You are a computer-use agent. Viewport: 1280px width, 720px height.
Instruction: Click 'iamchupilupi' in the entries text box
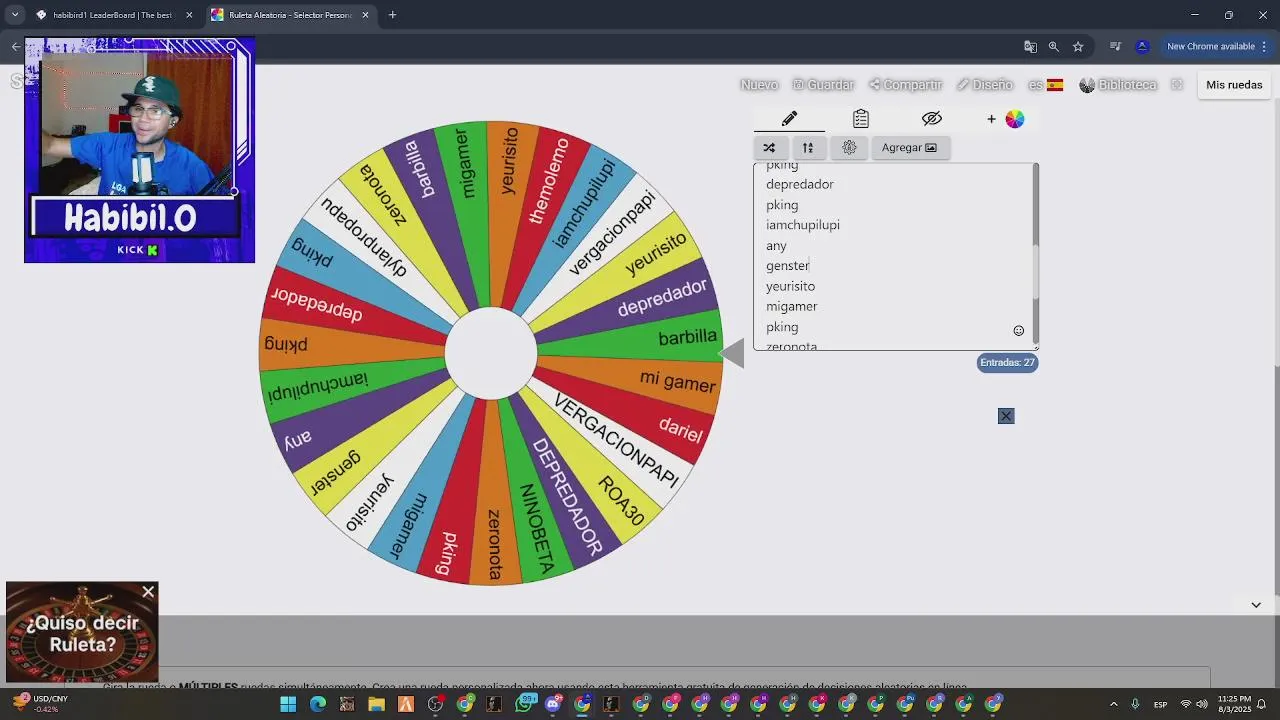click(x=803, y=225)
